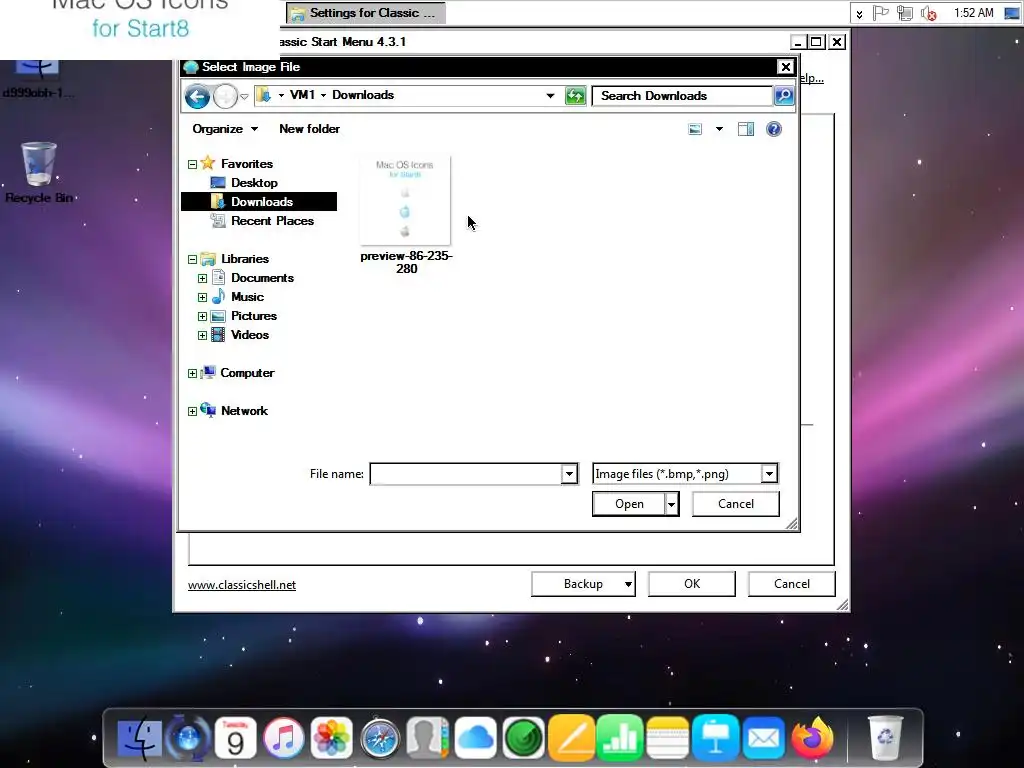Open www.classicshell.net link
This screenshot has height=768, width=1024.
pos(242,584)
